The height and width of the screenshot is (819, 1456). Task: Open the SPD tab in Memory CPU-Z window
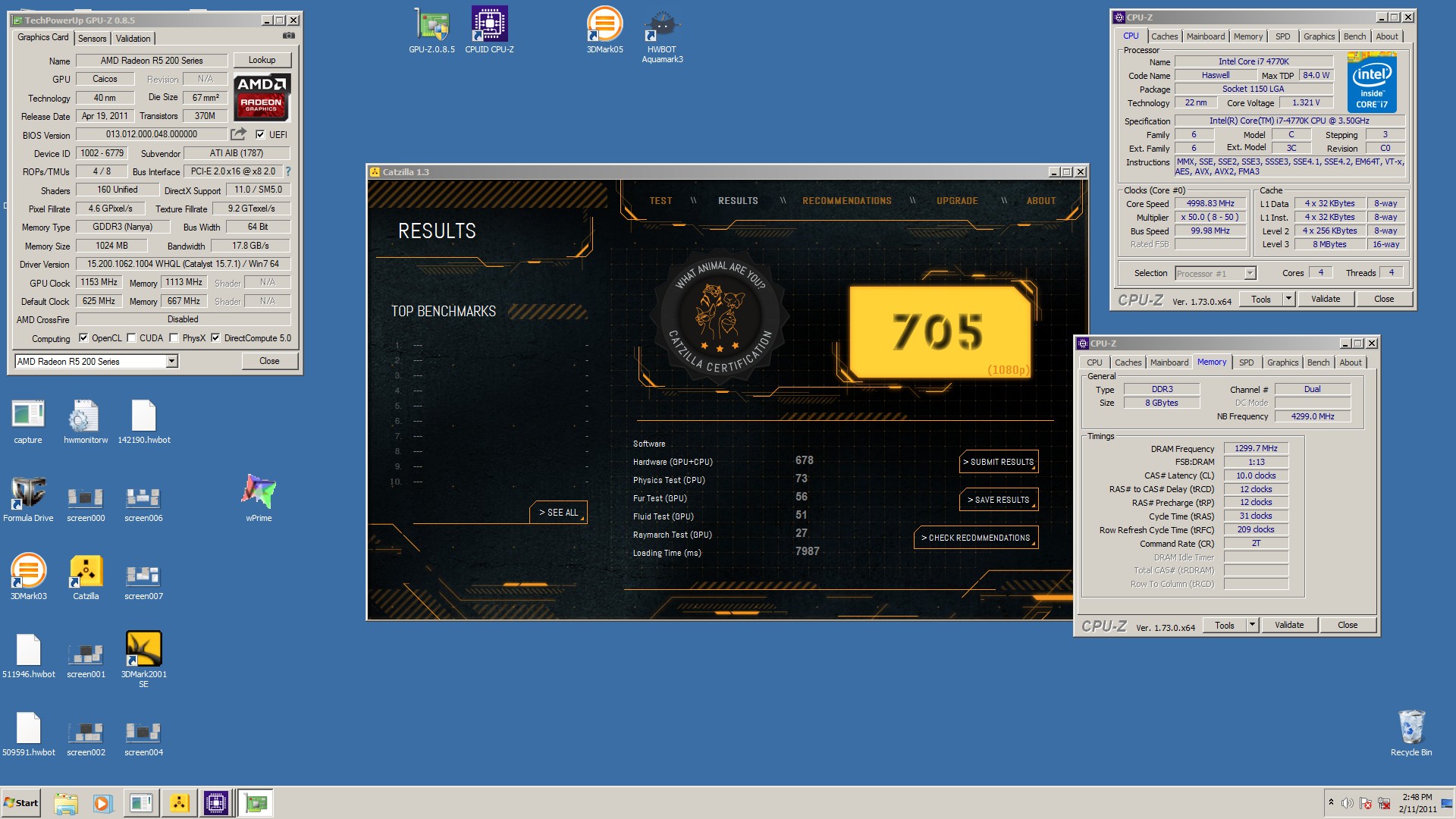click(1247, 362)
